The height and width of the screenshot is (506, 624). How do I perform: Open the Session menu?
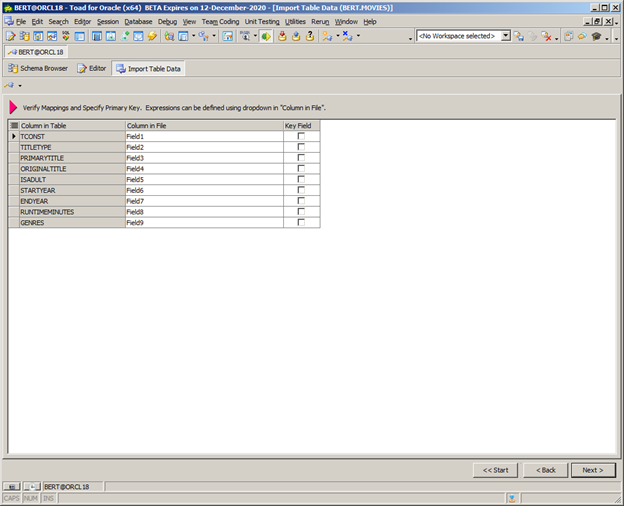point(108,21)
